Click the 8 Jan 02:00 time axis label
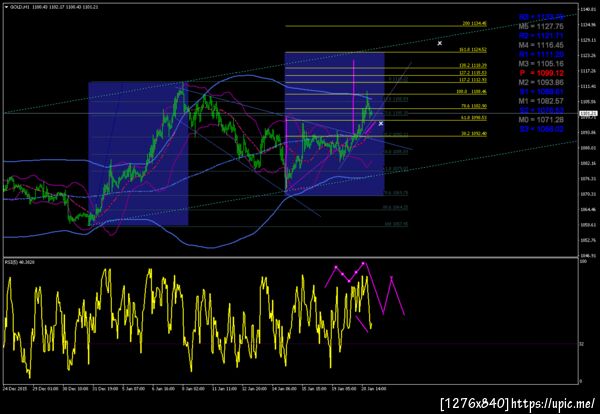Viewport: 600px width, 414px height. click(x=193, y=388)
